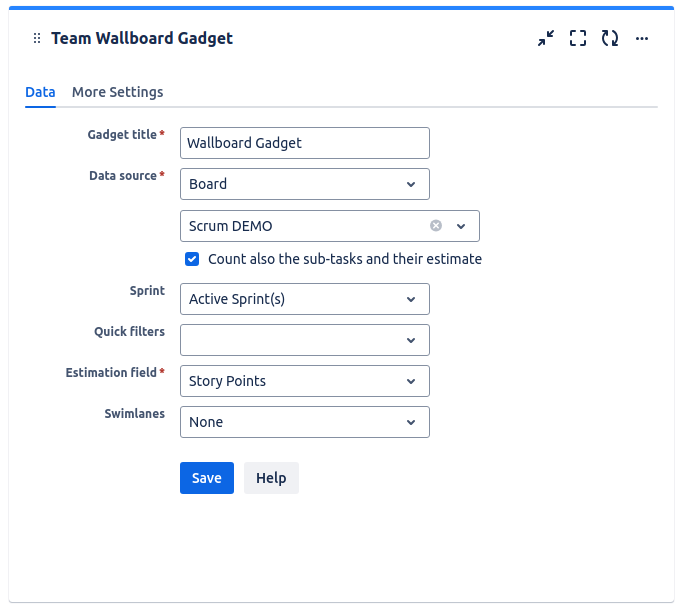
Task: Minimize the Team Wallboard Gadget
Action: tap(545, 39)
